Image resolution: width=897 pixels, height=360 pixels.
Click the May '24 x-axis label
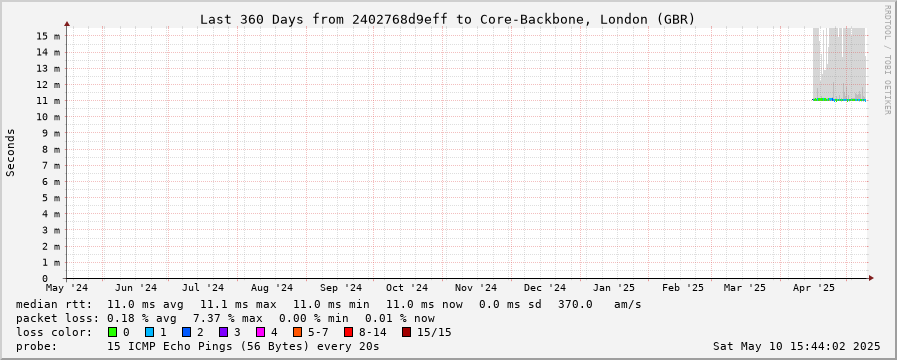(67, 287)
